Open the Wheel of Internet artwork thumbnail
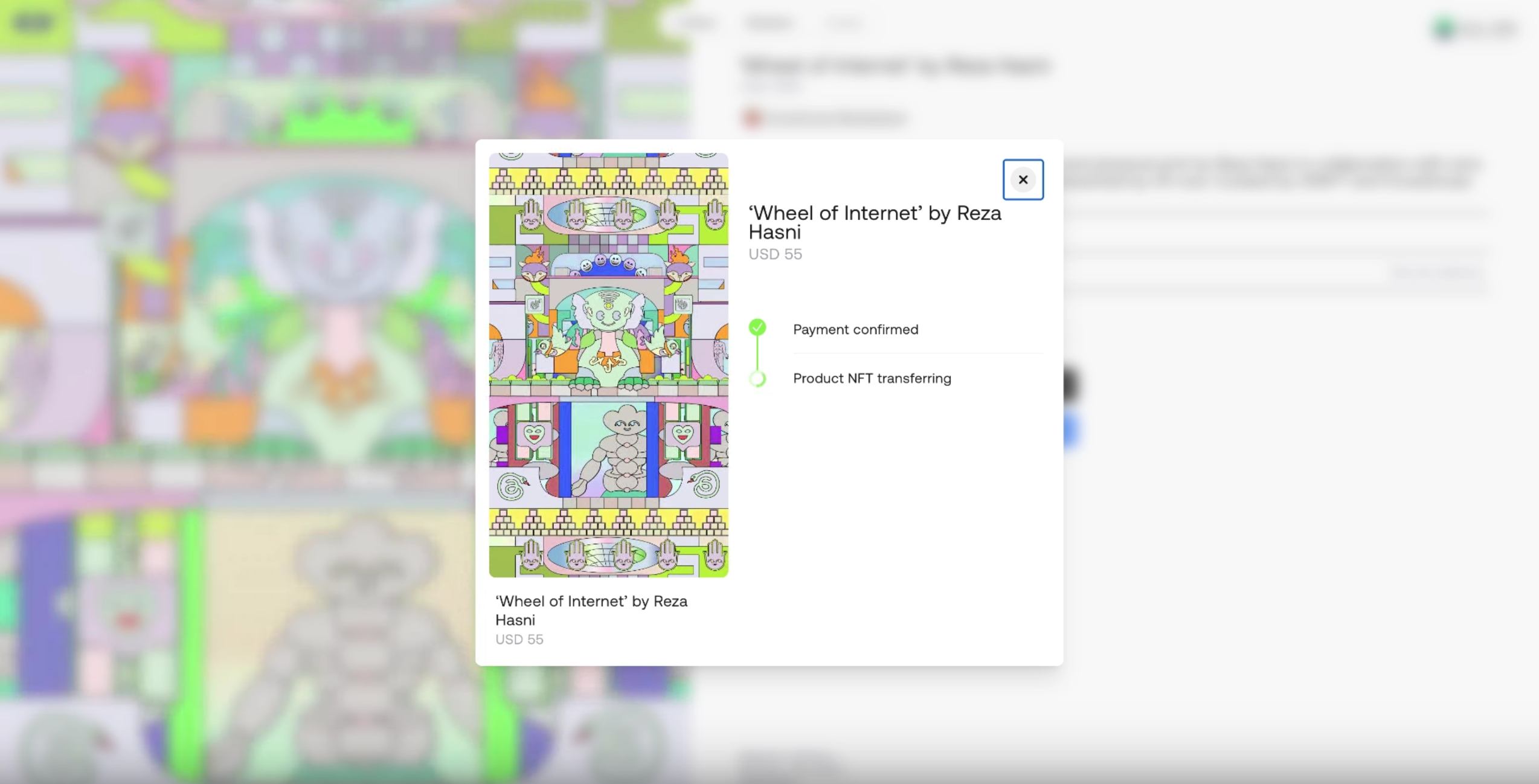 tap(608, 365)
